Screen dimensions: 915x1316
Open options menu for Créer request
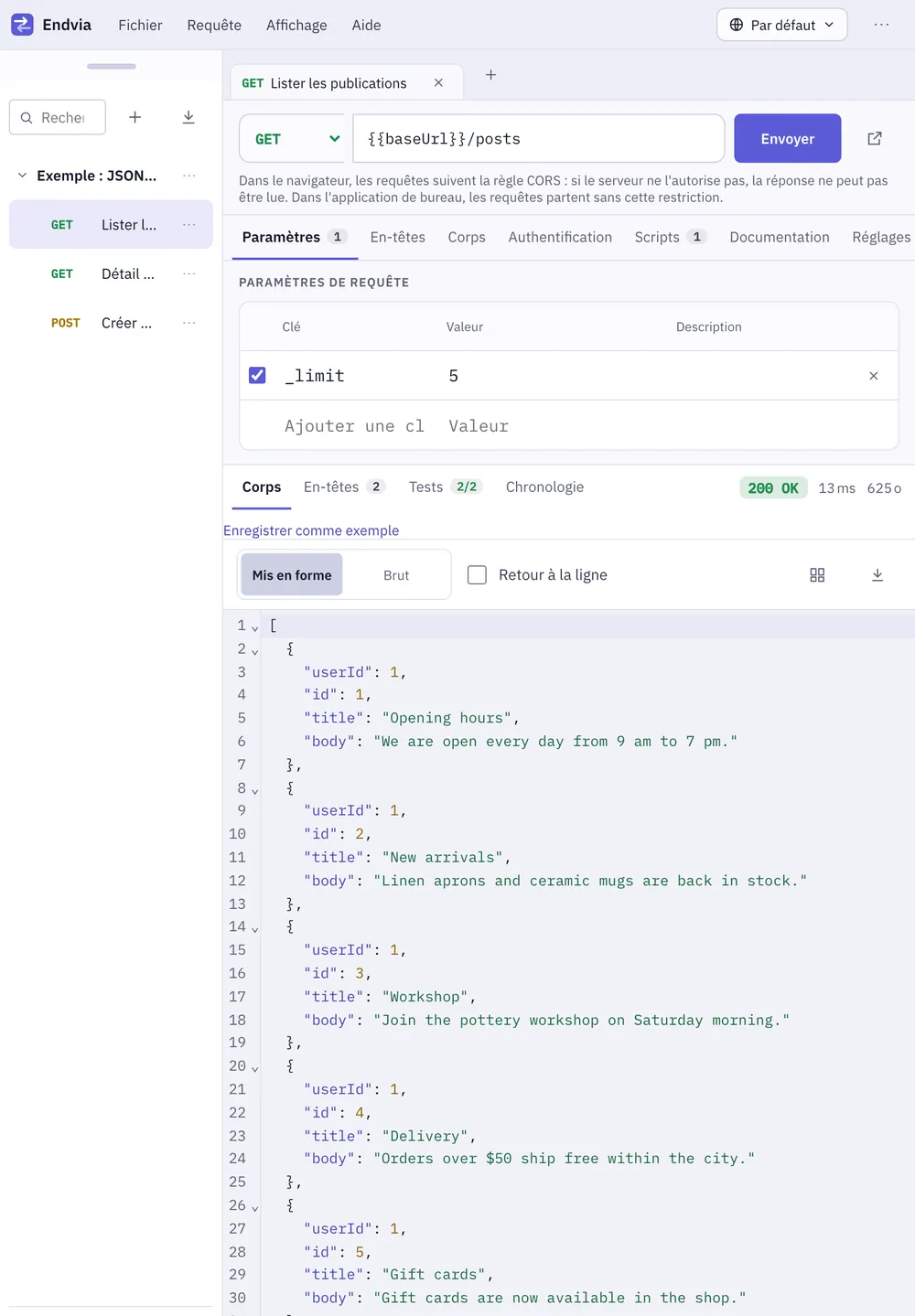pos(189,323)
